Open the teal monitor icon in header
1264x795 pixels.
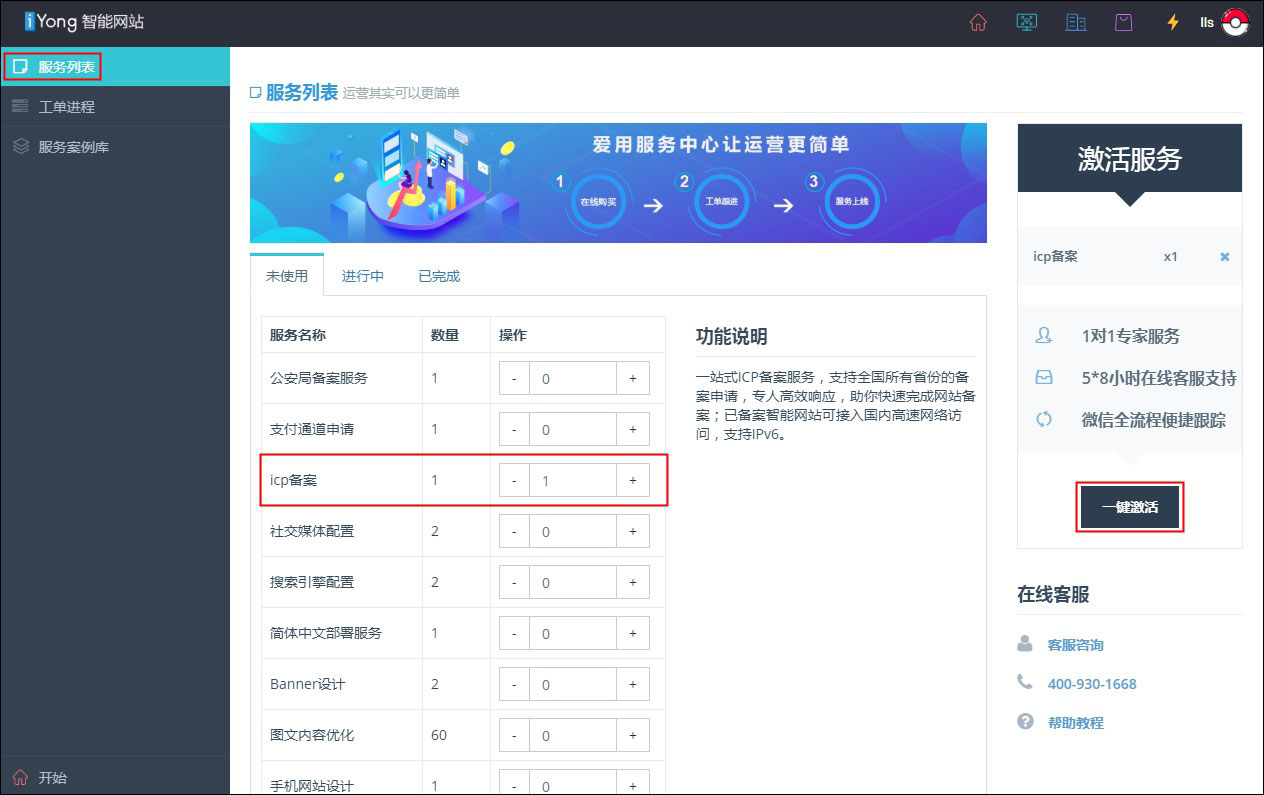tap(1027, 22)
